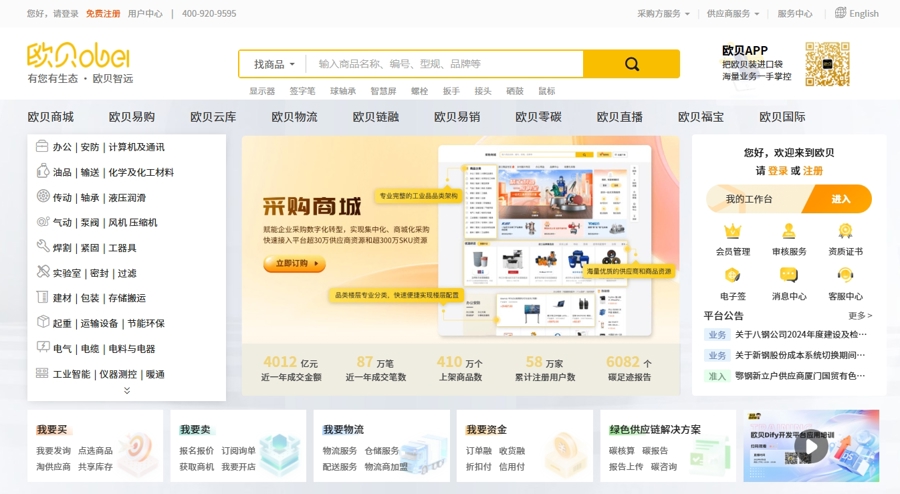This screenshot has width=900, height=494.
Task: Open 欧贝国际 nav tab
Action: [x=782, y=117]
